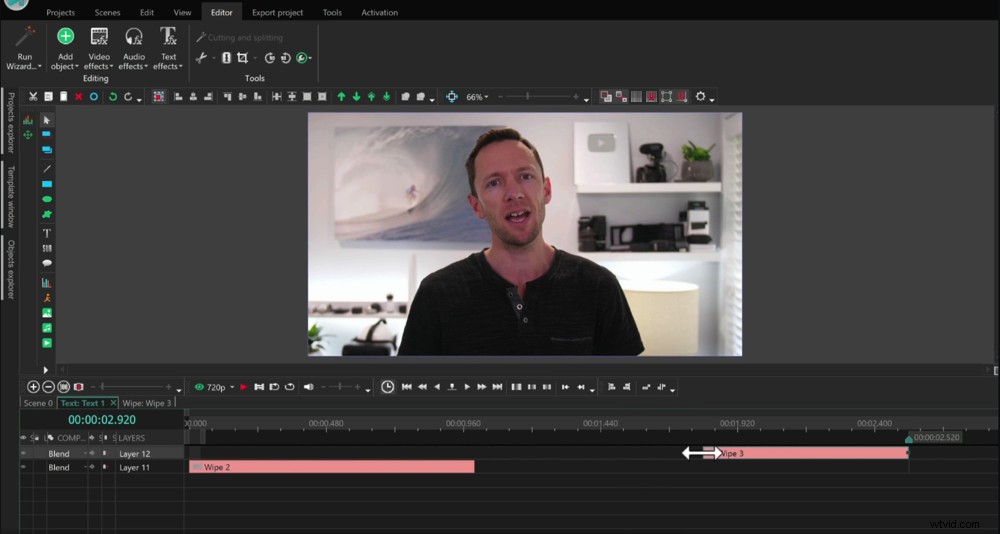Select the Line drawing tool
Image resolution: width=1000 pixels, height=534 pixels.
coord(47,168)
